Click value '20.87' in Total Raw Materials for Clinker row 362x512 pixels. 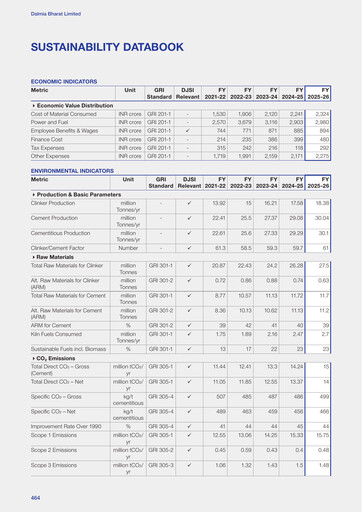click(x=219, y=265)
